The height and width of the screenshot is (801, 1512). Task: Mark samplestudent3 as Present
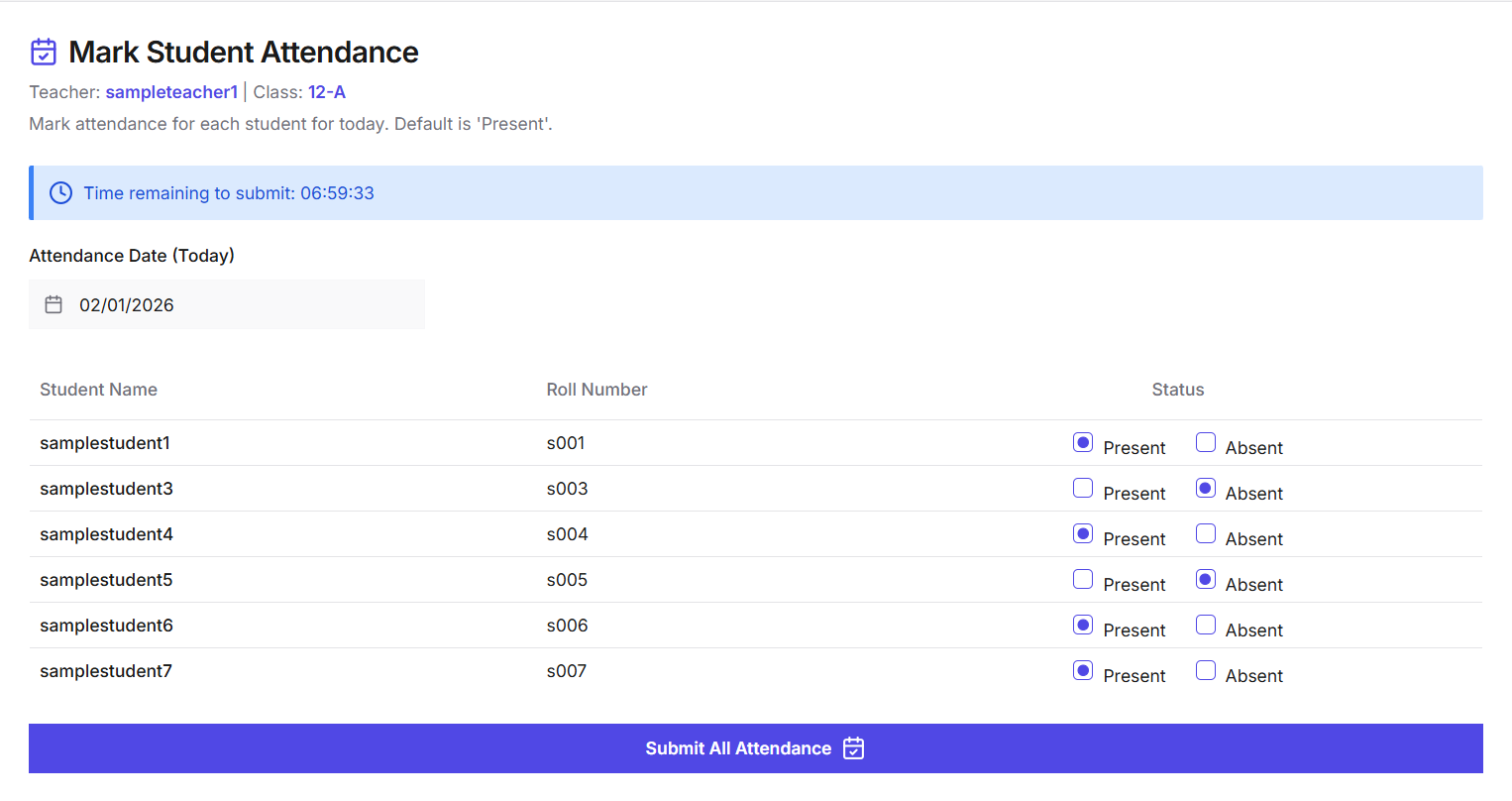click(1083, 488)
